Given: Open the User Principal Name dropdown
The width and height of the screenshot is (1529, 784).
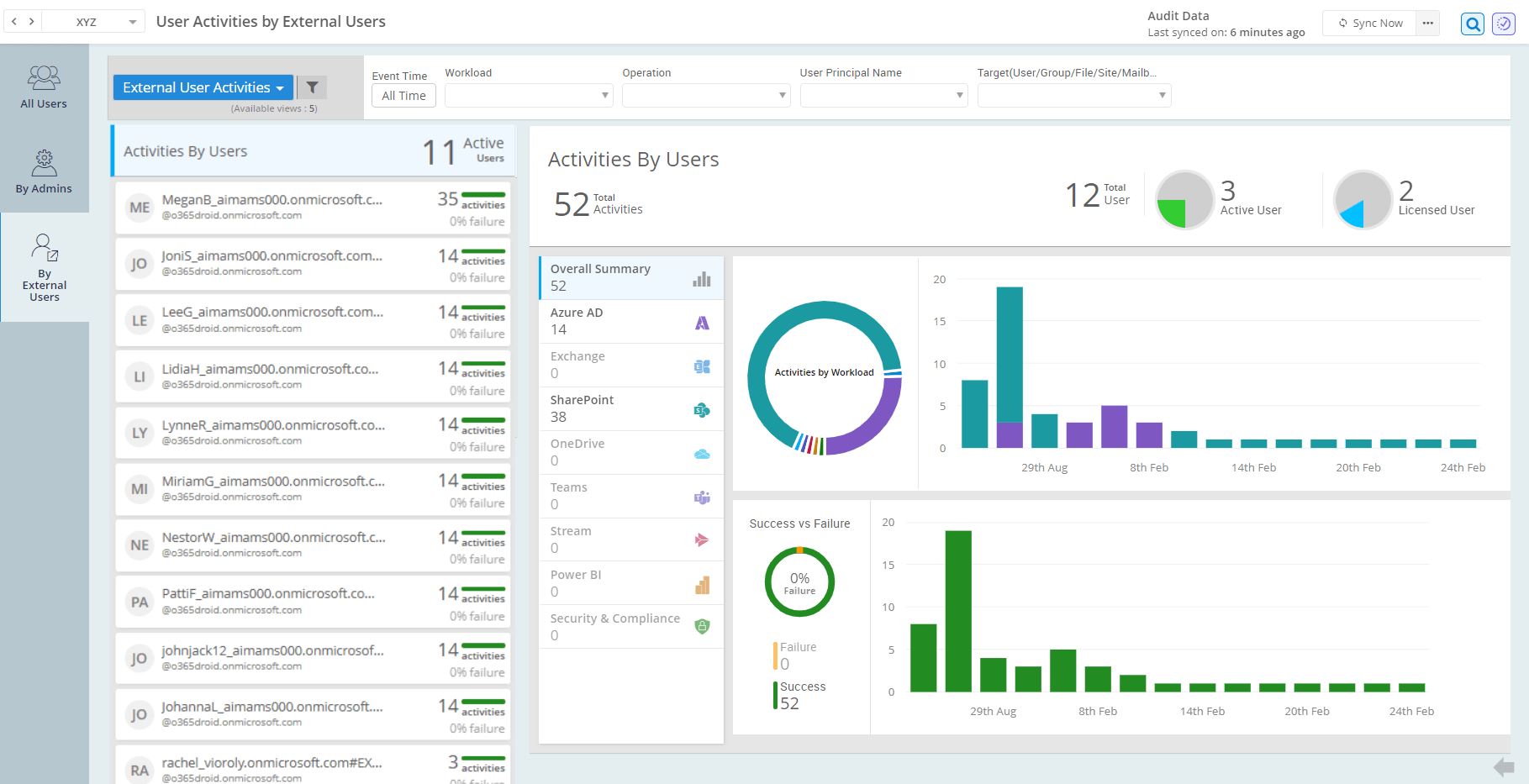Looking at the screenshot, I should click(883, 95).
